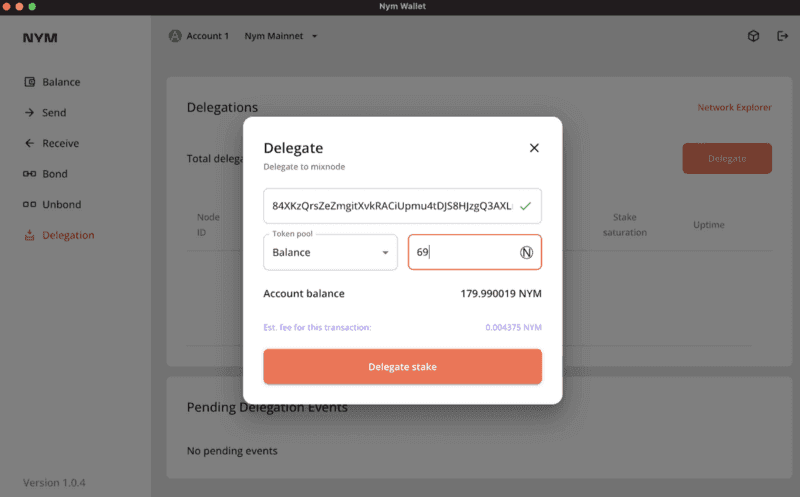Close the Delegate dialog with X
This screenshot has height=497, width=800.
click(x=534, y=148)
